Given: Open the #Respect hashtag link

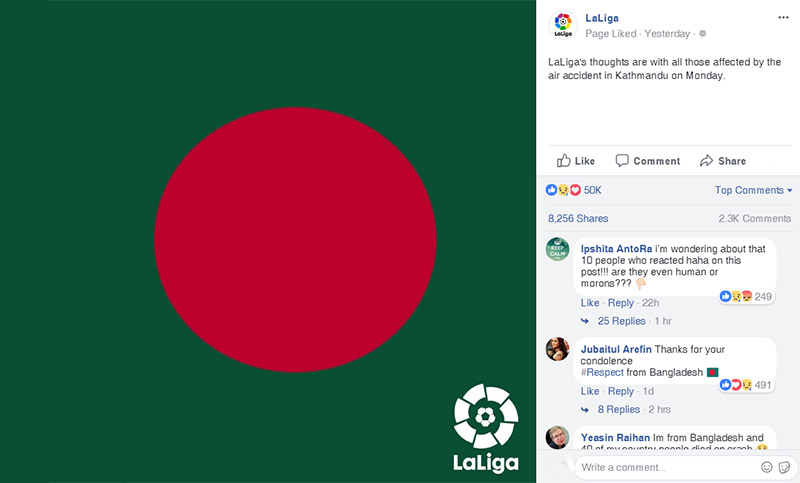Looking at the screenshot, I should (x=602, y=372).
